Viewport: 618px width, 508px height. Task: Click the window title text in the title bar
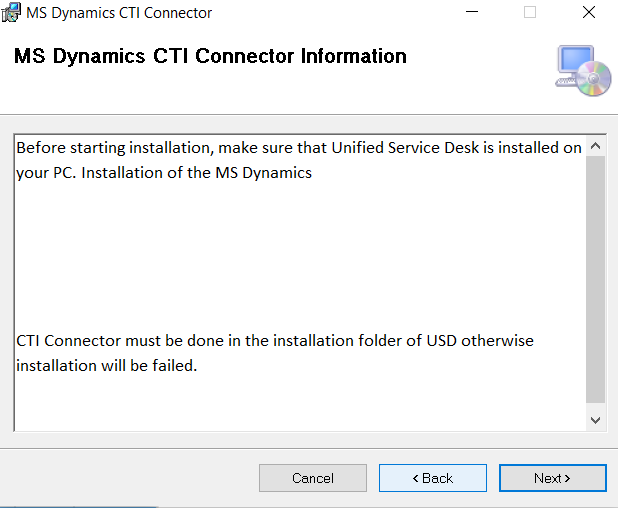click(119, 13)
